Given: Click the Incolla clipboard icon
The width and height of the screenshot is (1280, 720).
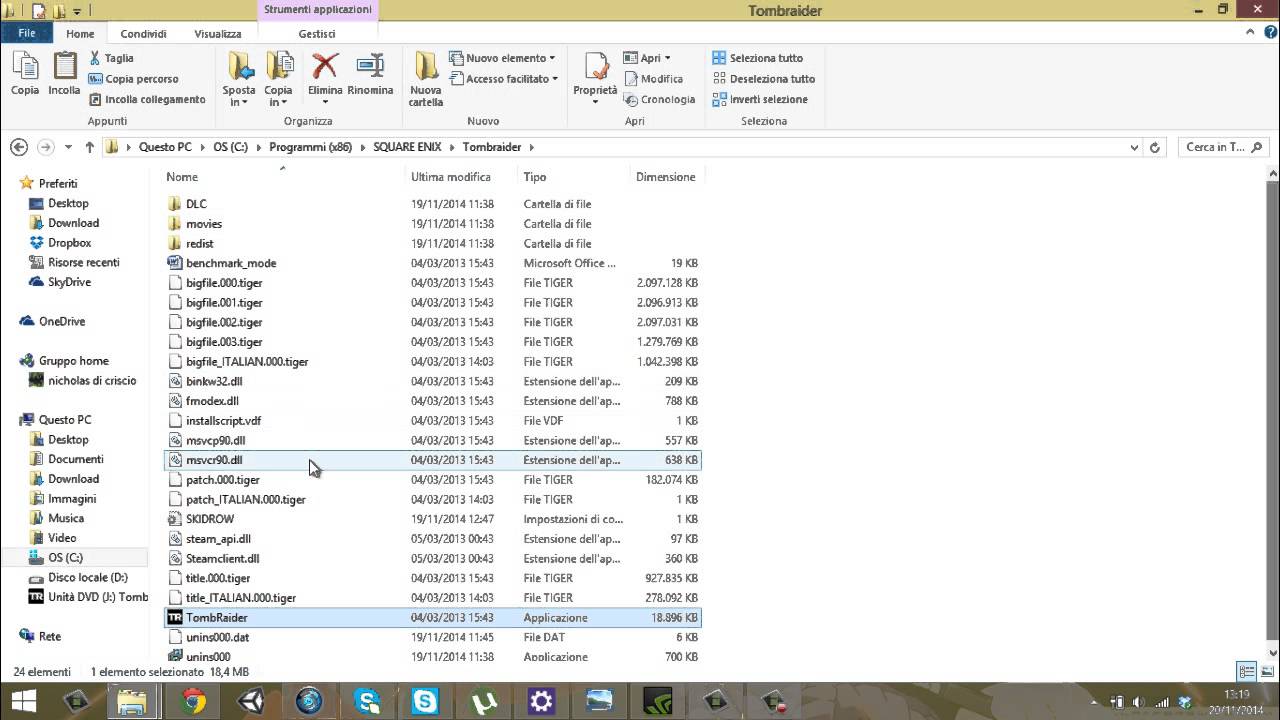Looking at the screenshot, I should pyautogui.click(x=64, y=74).
